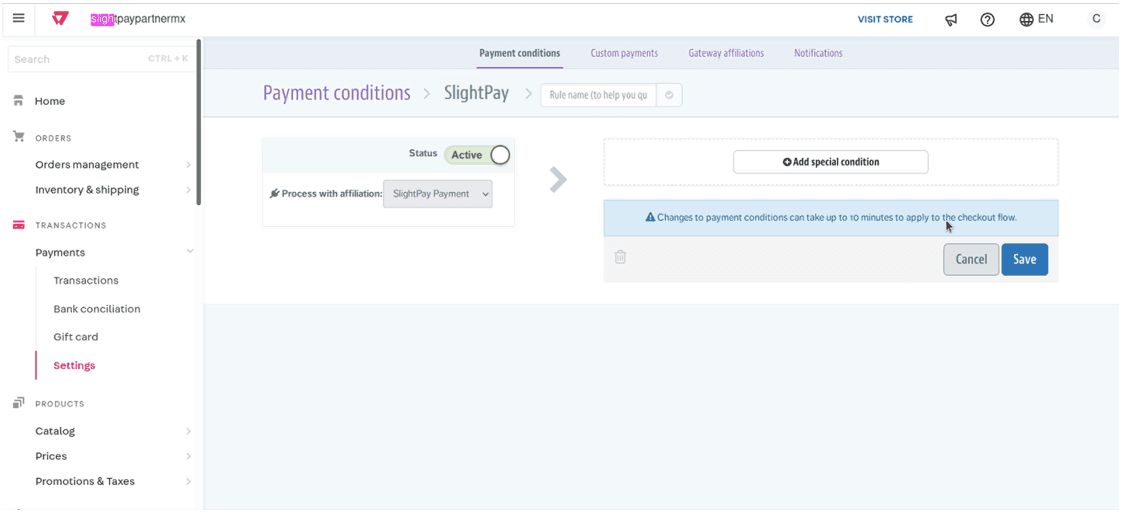Click the payment conditions warning message

point(831,217)
